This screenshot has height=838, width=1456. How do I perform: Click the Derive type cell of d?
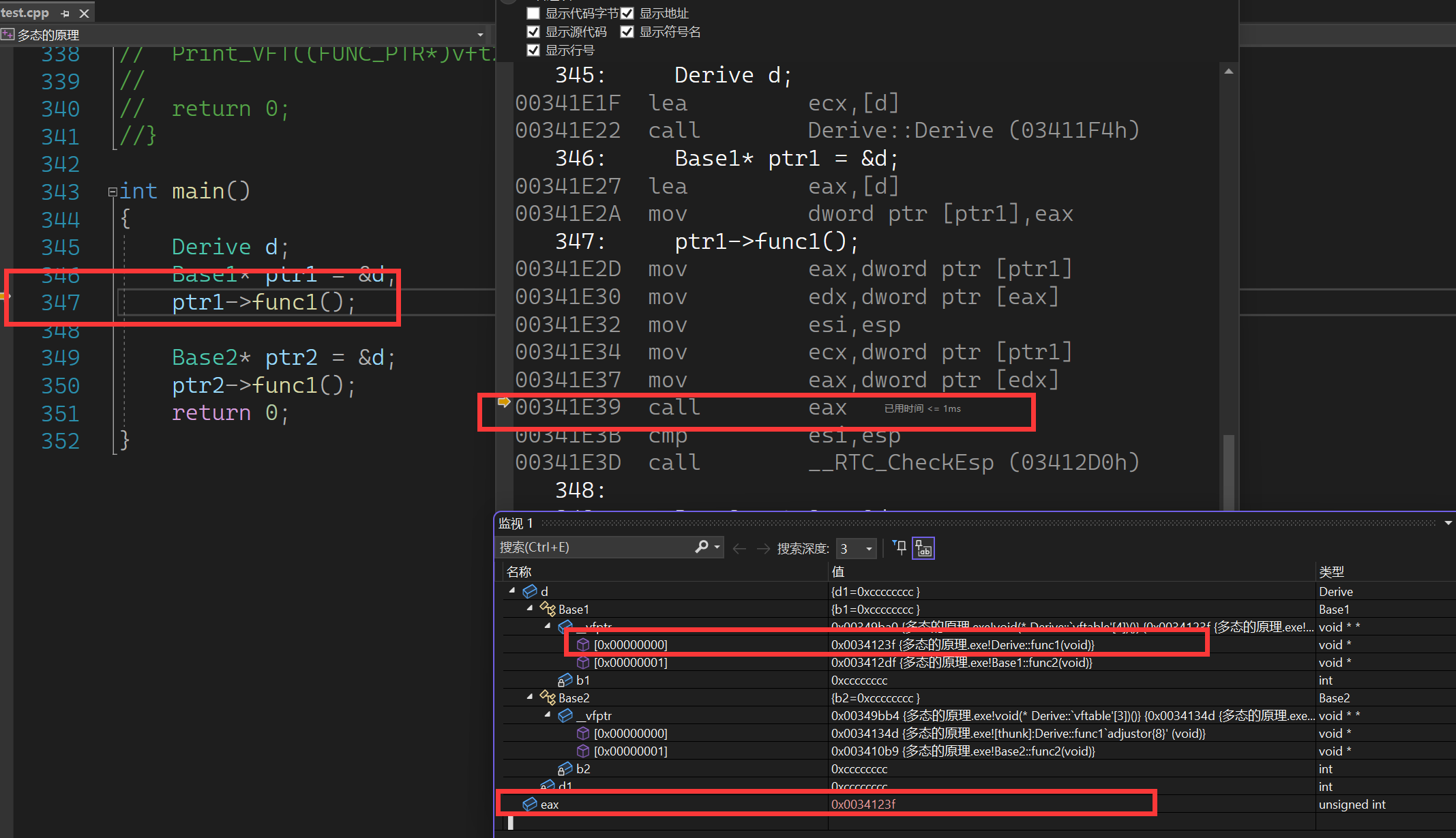click(x=1335, y=591)
